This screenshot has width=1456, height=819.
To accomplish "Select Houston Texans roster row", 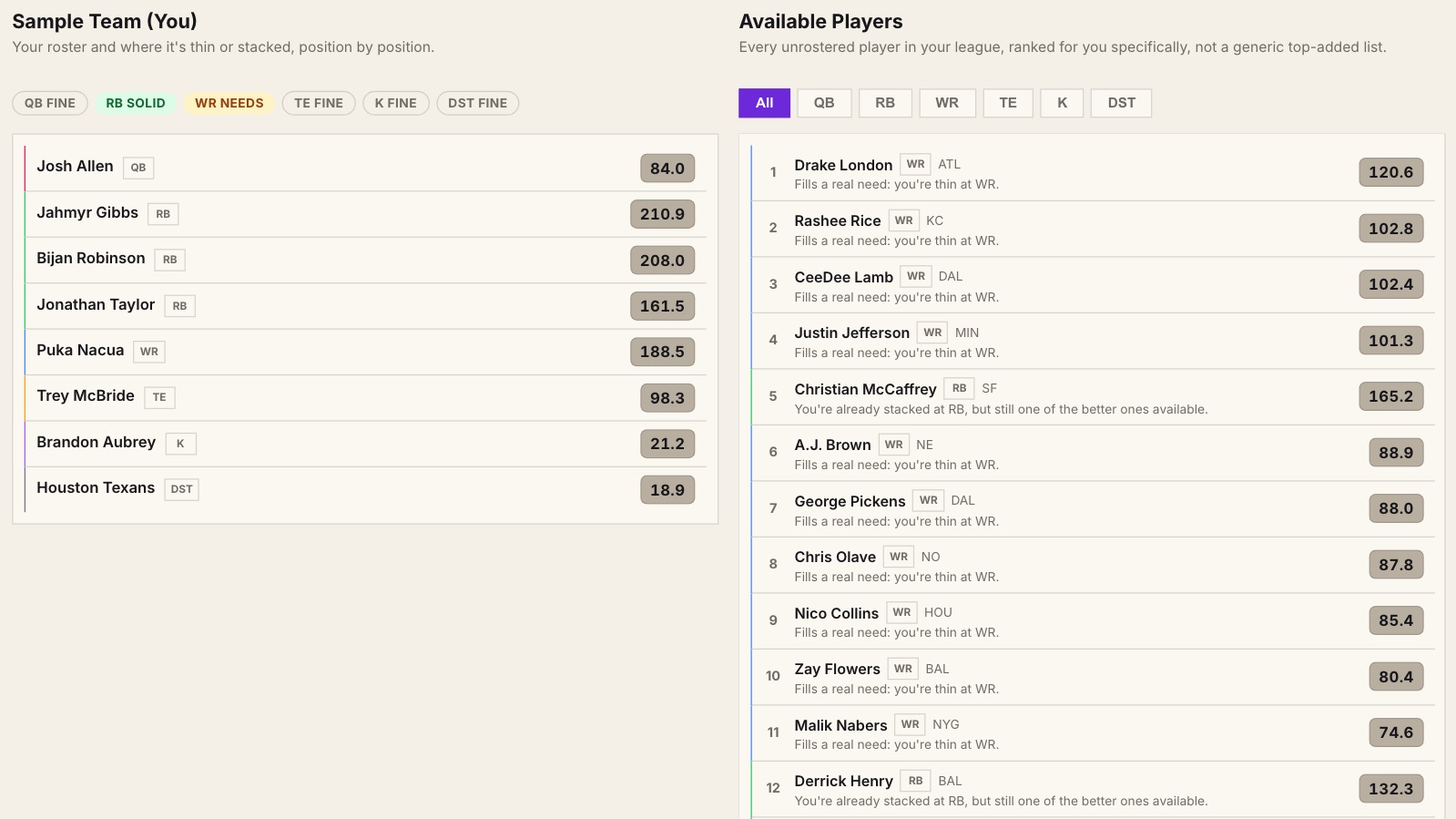I will (x=365, y=489).
